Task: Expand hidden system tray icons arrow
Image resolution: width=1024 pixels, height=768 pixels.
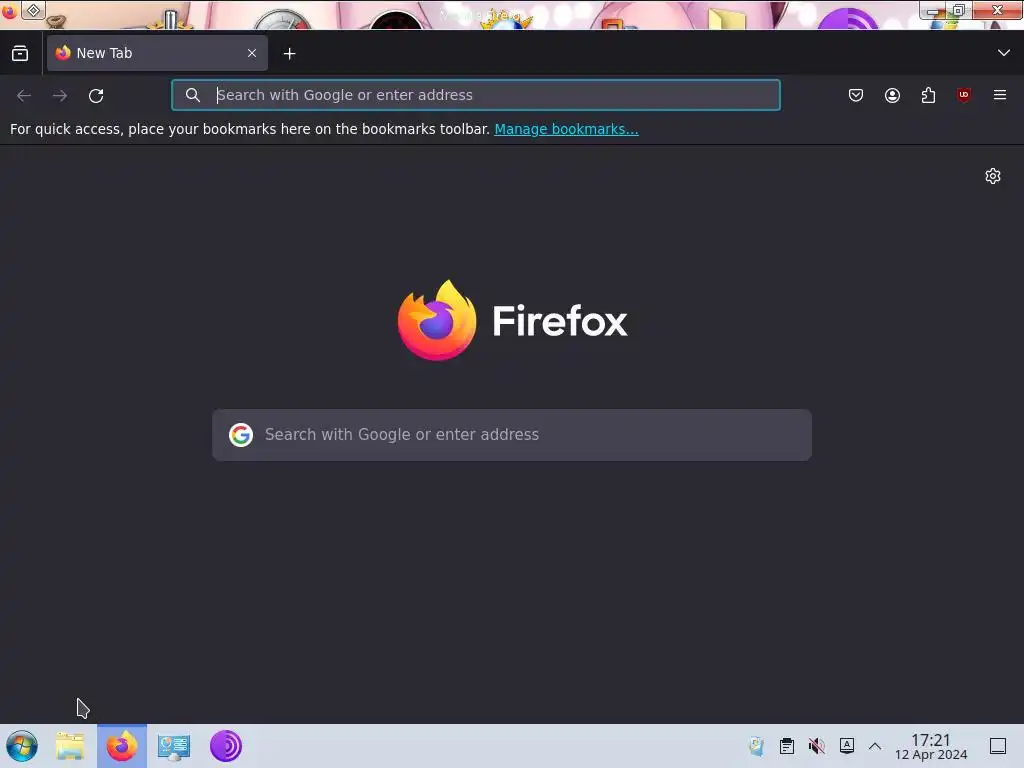Action: tap(875, 746)
